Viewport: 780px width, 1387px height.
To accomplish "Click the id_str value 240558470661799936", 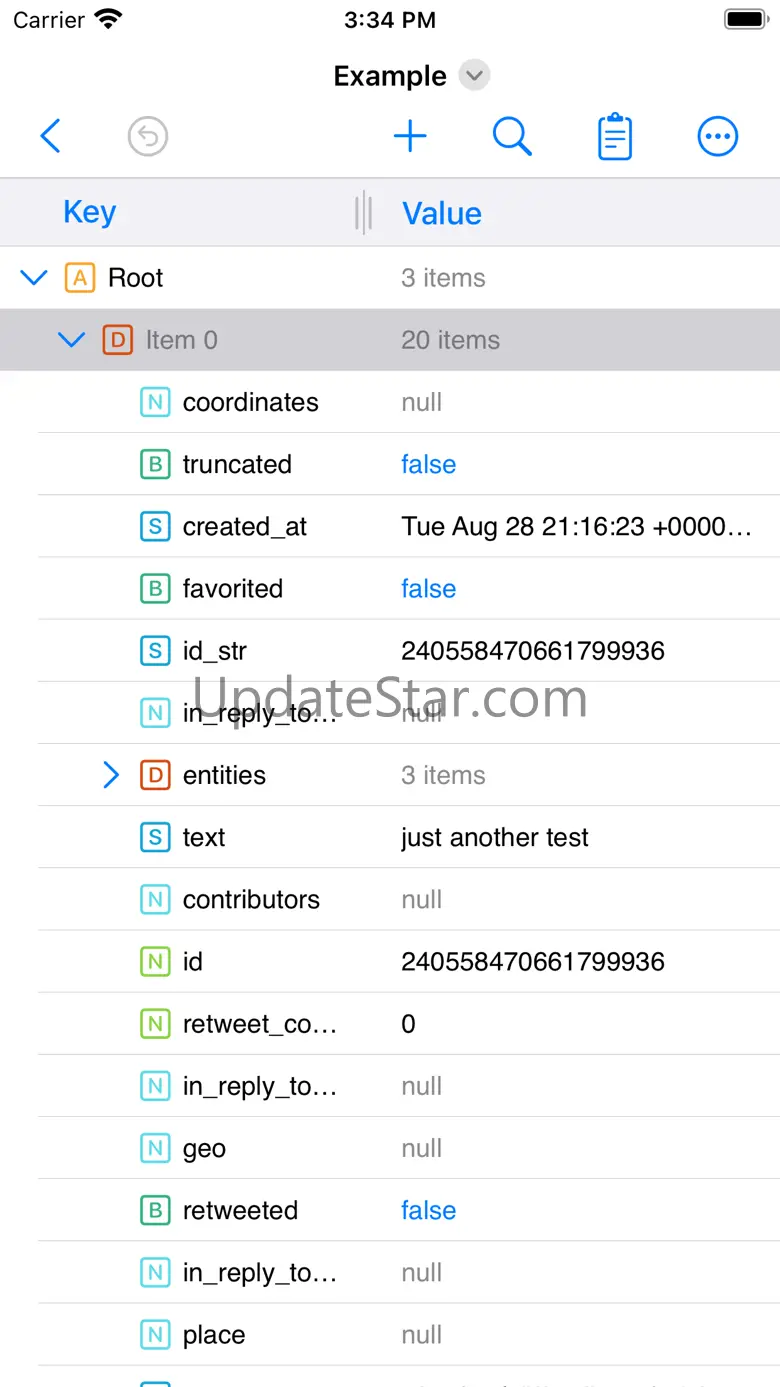I will (x=533, y=651).
